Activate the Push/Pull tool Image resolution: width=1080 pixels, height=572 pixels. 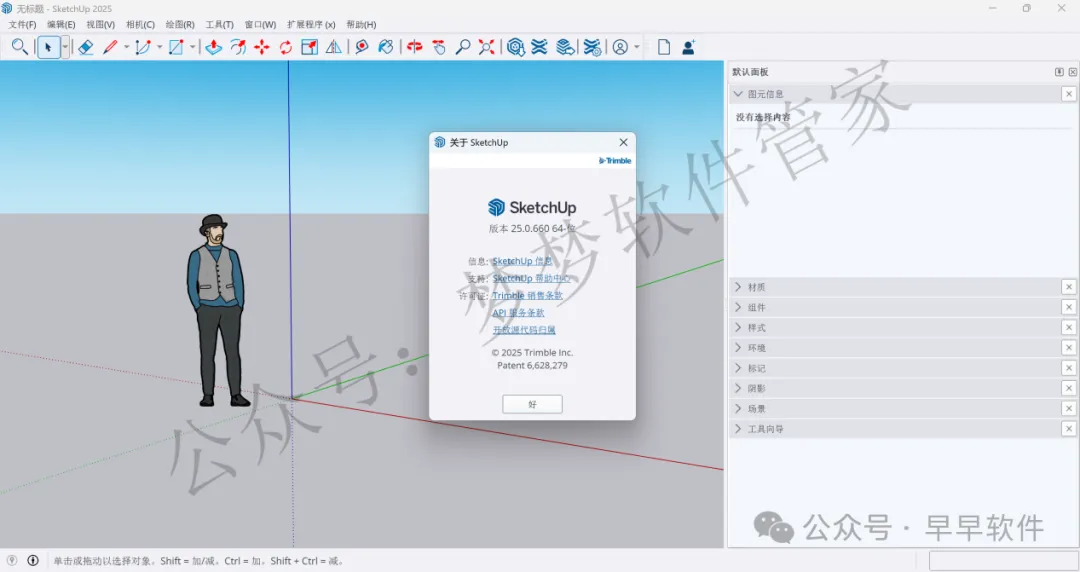[x=214, y=47]
